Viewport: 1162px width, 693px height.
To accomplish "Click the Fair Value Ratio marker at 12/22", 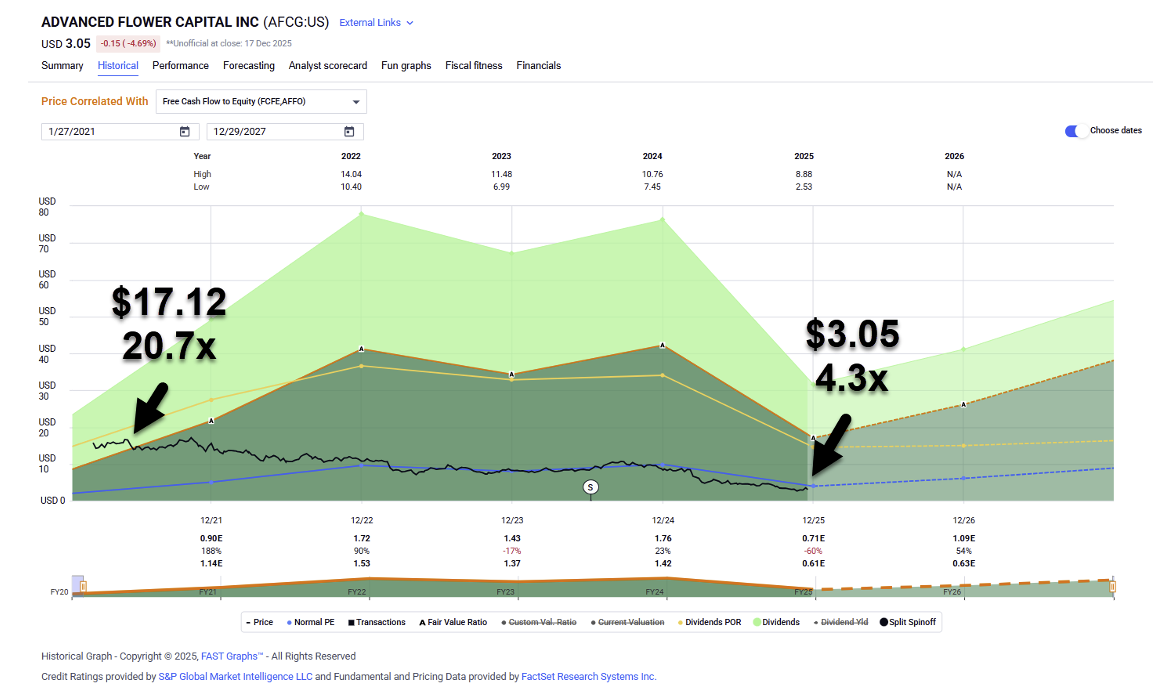I will coord(361,348).
